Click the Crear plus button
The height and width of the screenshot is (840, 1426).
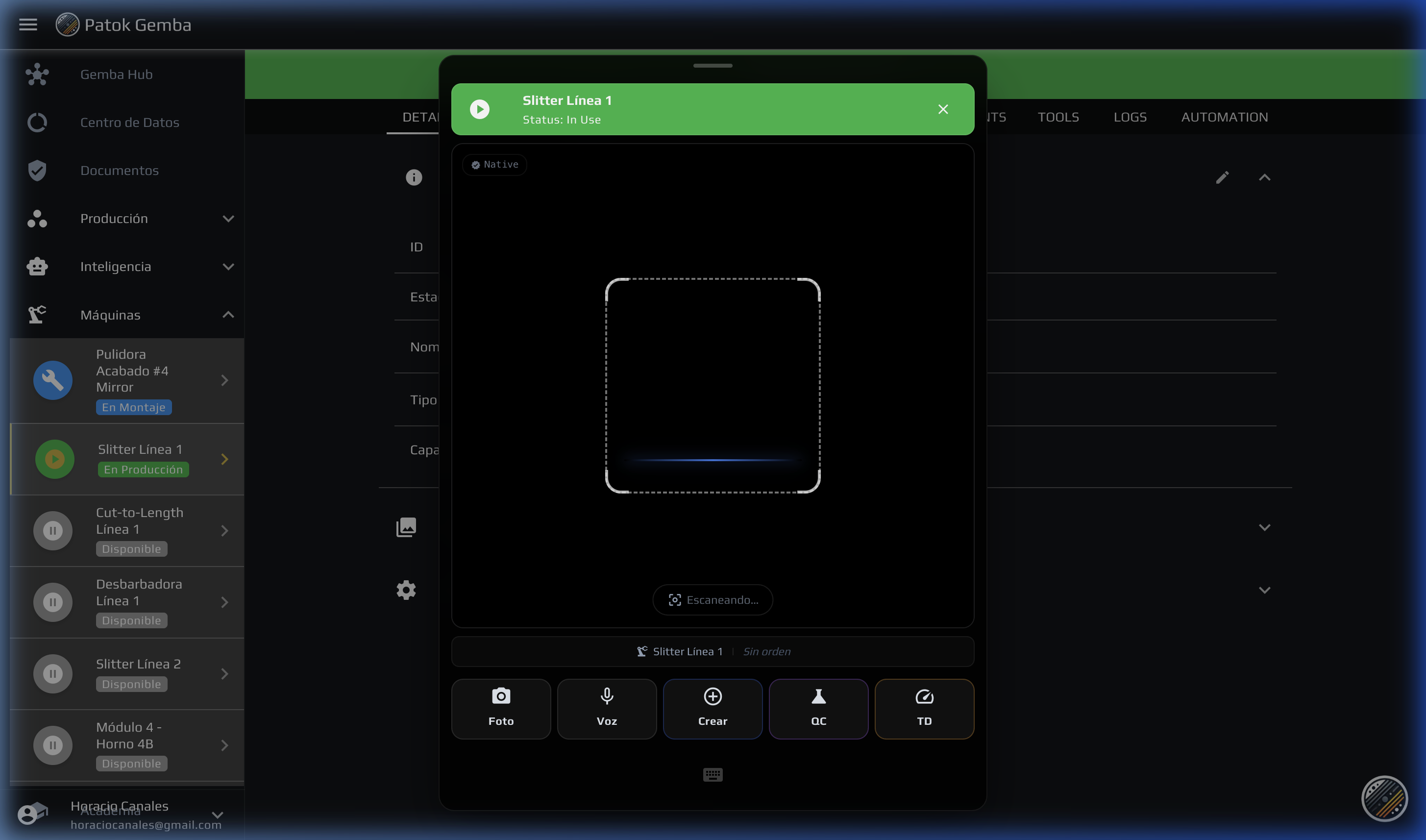[x=713, y=708]
